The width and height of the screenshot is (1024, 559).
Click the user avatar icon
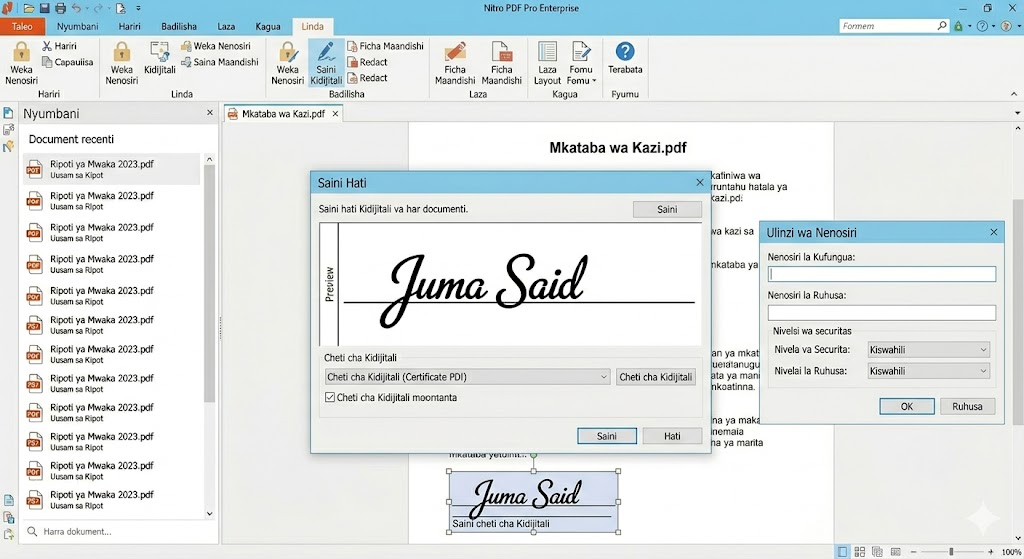(1006, 26)
